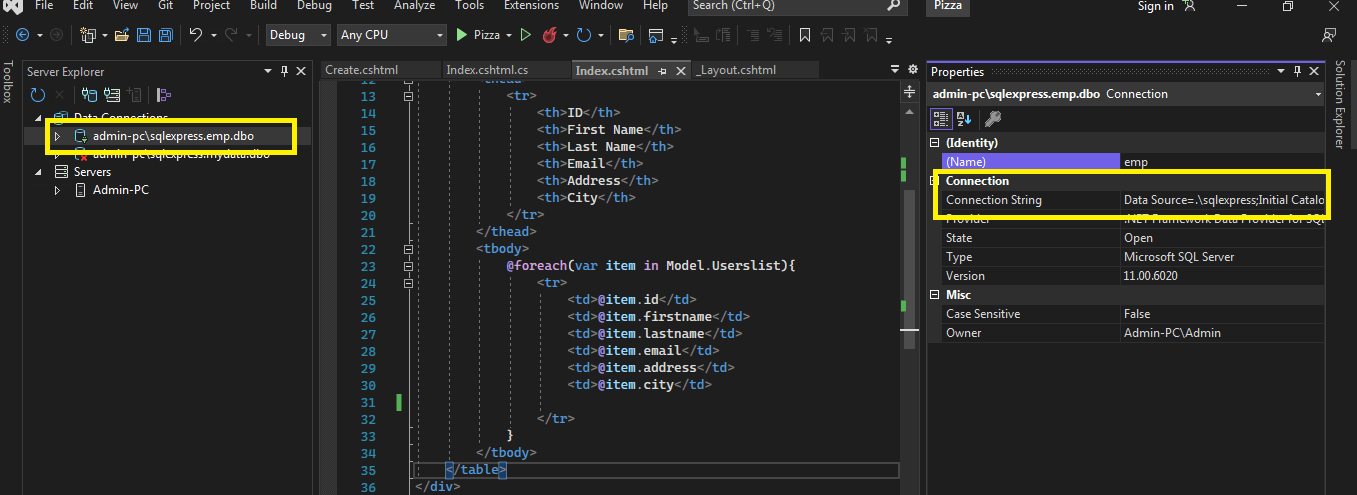1357x495 pixels.
Task: Click the Restart circular arrow icon
Action: (x=584, y=35)
